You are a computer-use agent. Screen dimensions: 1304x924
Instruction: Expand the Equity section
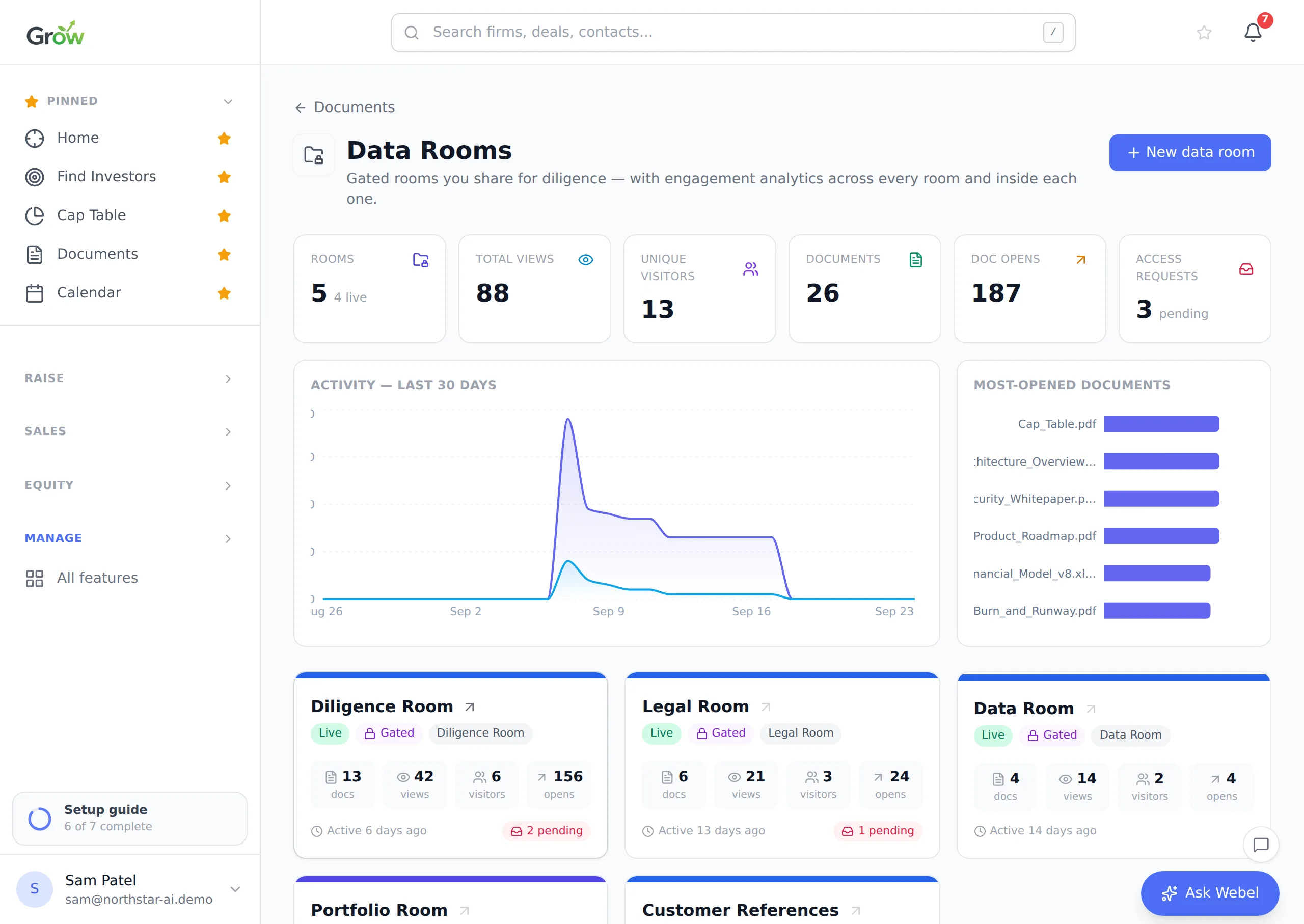point(228,486)
